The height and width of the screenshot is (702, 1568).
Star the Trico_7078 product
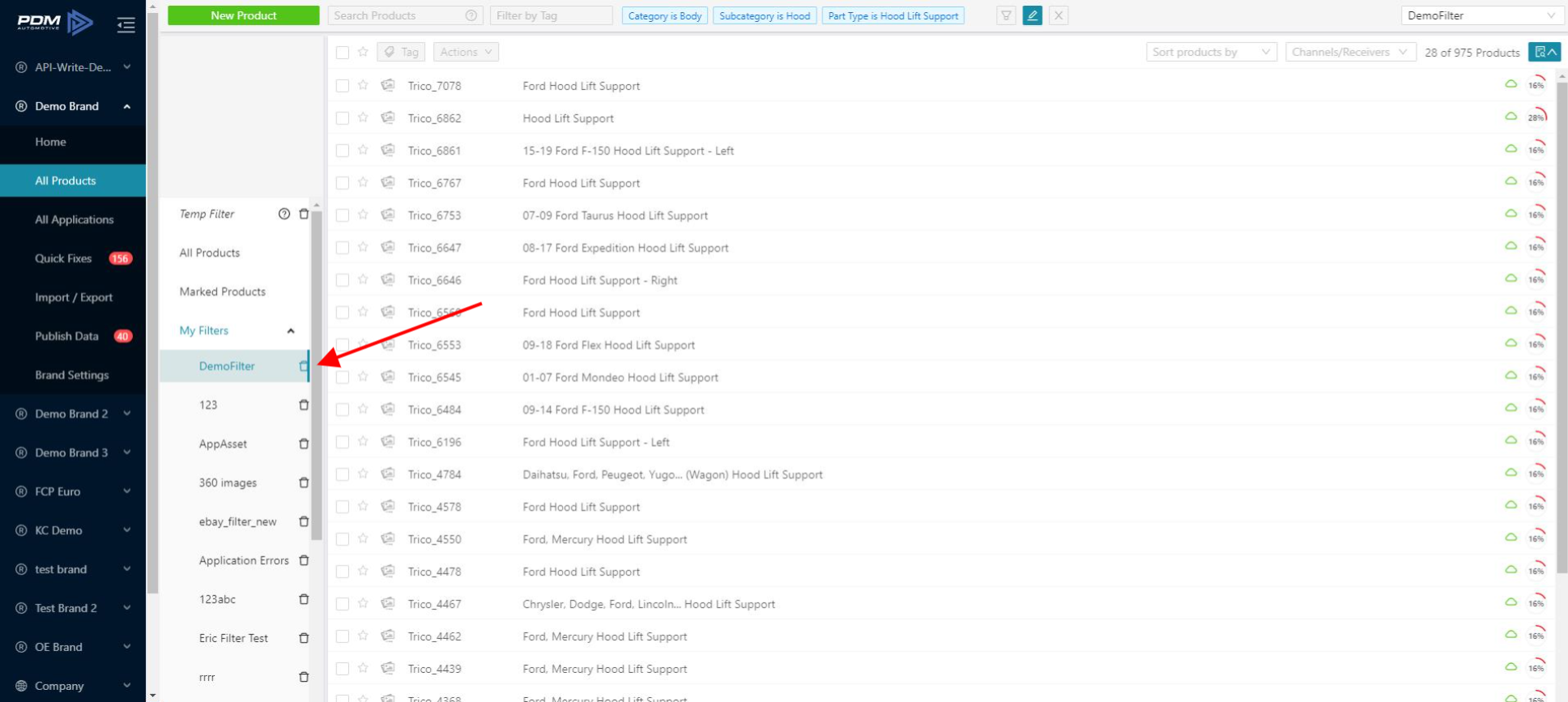[x=363, y=85]
